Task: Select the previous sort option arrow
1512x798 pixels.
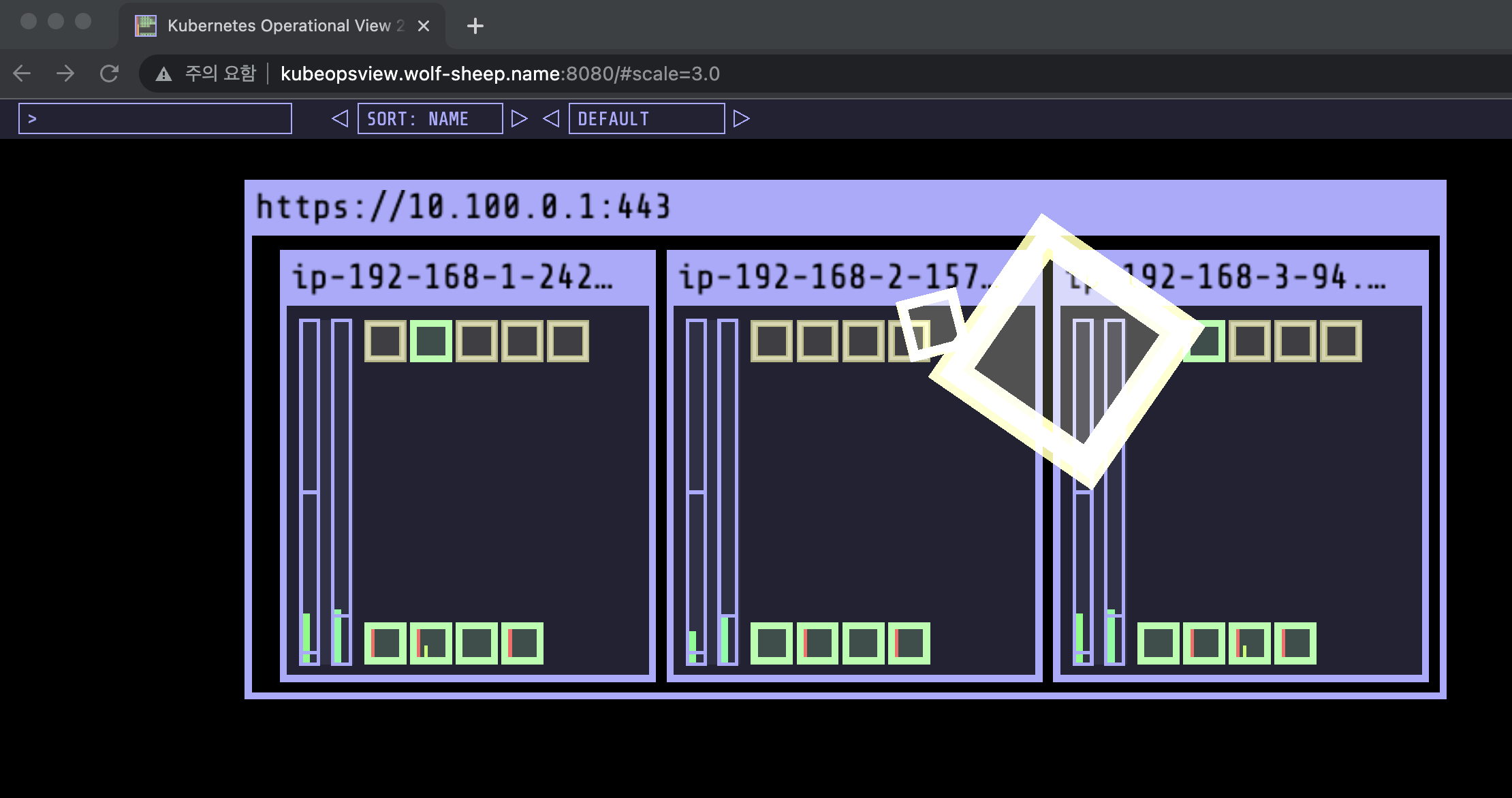Action: [340, 118]
